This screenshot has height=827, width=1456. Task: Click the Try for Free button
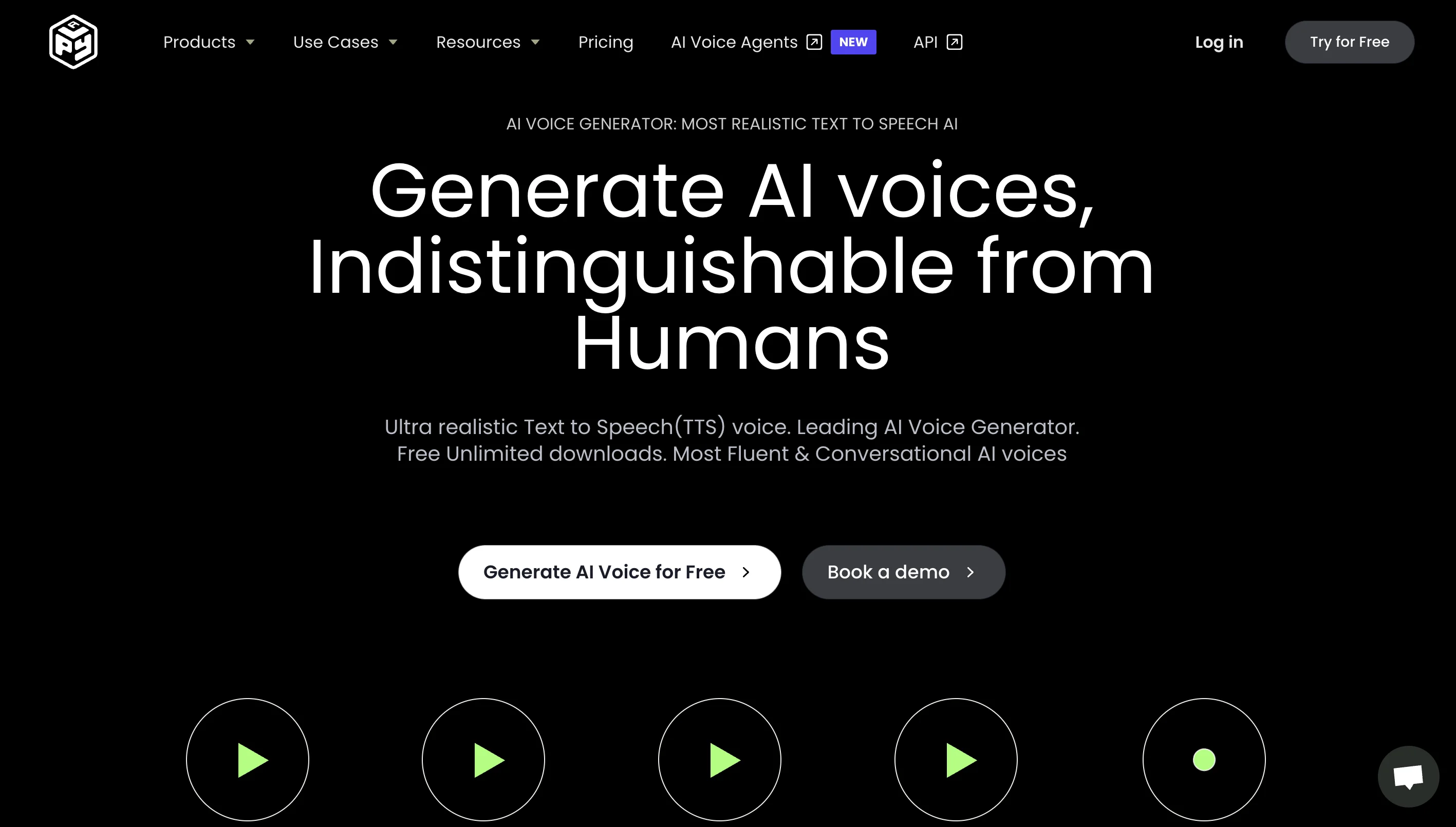click(x=1350, y=42)
